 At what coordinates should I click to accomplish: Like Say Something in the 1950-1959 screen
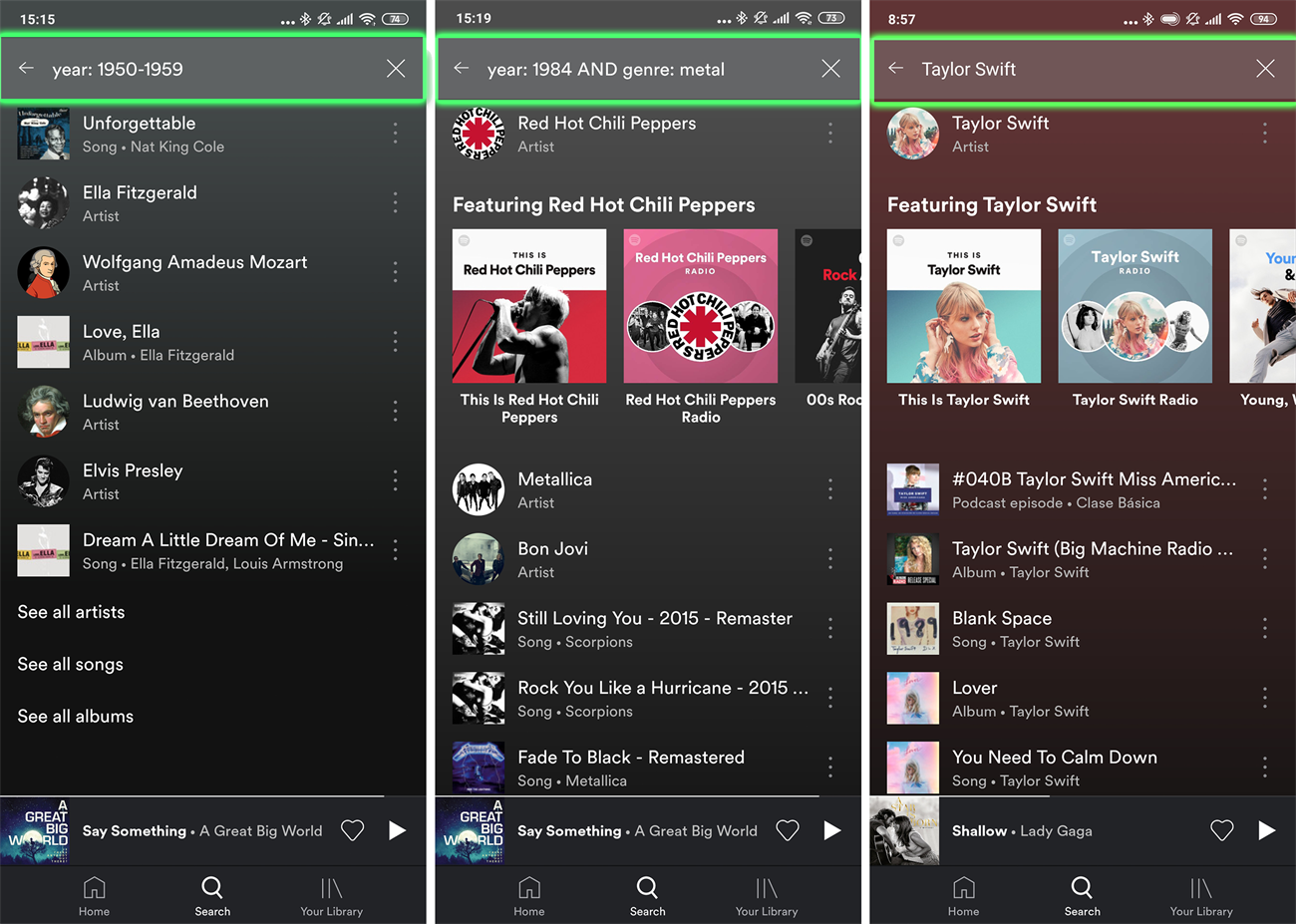coord(352,830)
